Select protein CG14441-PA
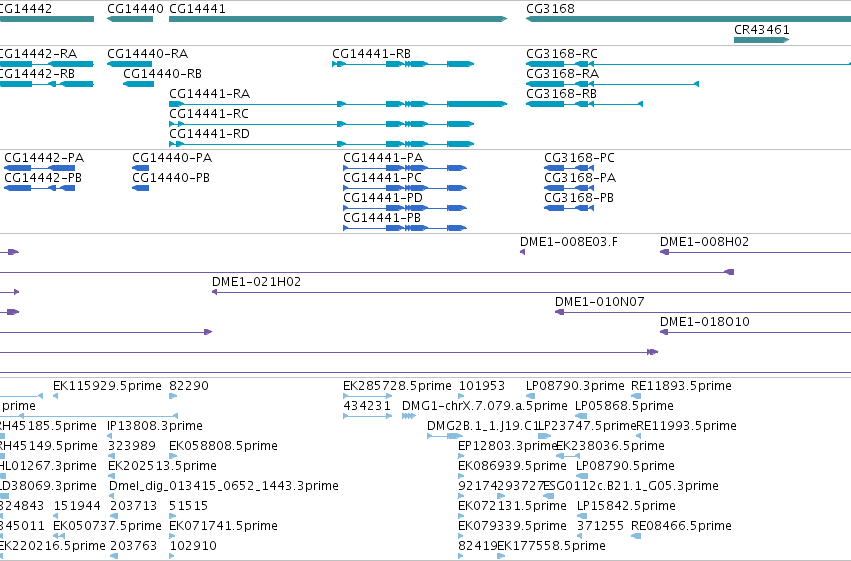Image resolution: width=851 pixels, height=561 pixels. (405, 168)
